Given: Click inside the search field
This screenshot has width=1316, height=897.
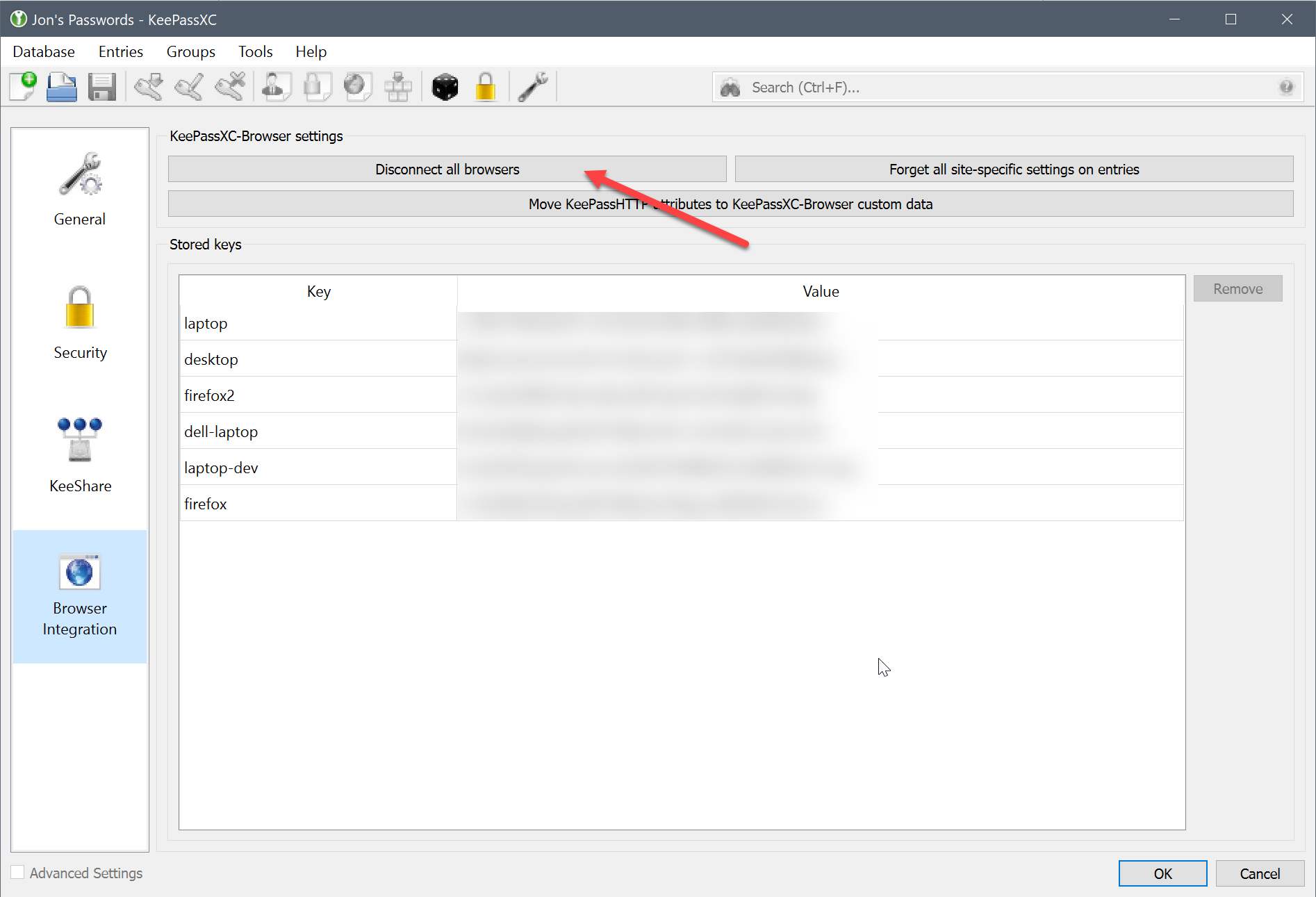Looking at the screenshot, I should pyautogui.click(x=903, y=87).
